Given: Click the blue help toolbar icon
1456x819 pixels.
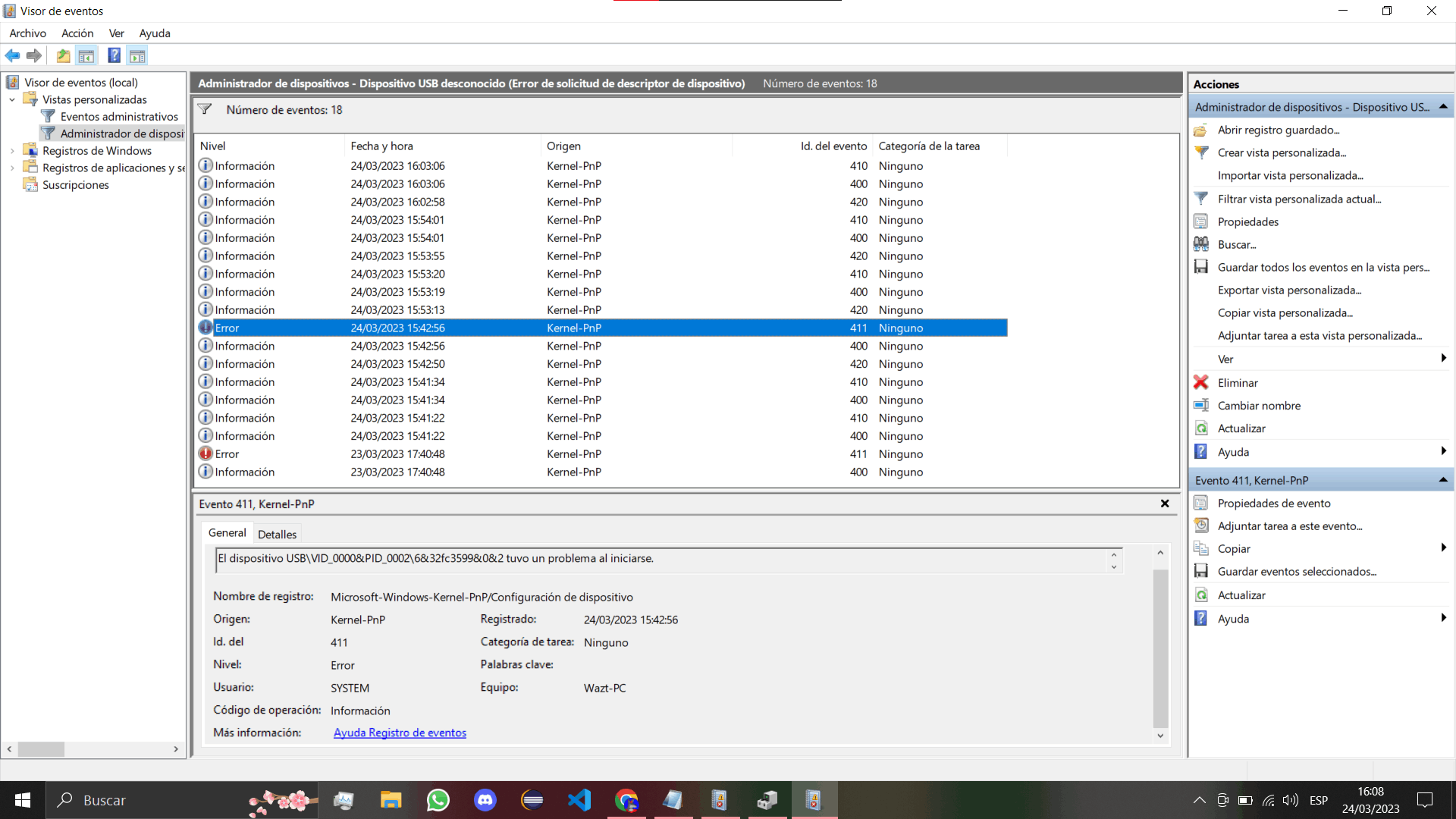Looking at the screenshot, I should pos(114,55).
